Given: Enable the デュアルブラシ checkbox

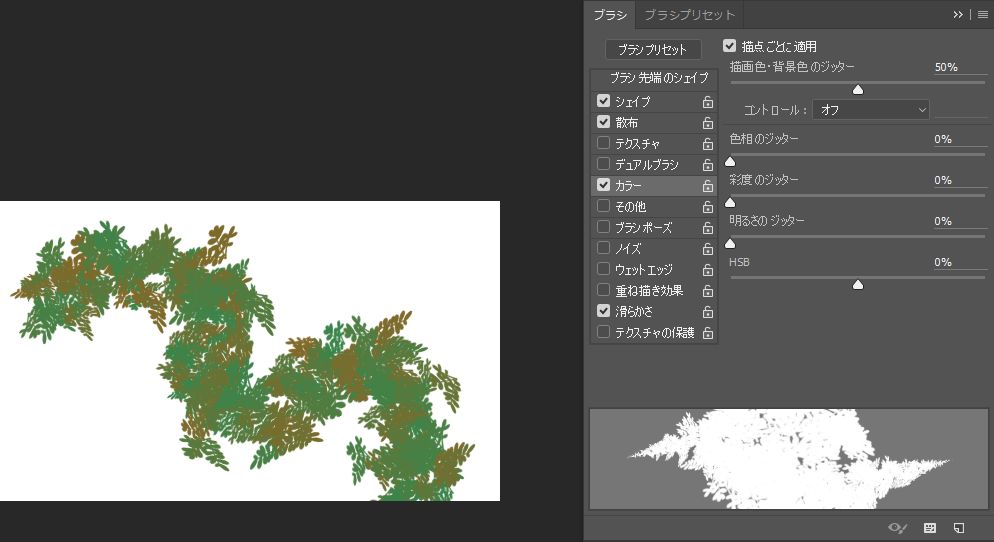Looking at the screenshot, I should [x=604, y=164].
